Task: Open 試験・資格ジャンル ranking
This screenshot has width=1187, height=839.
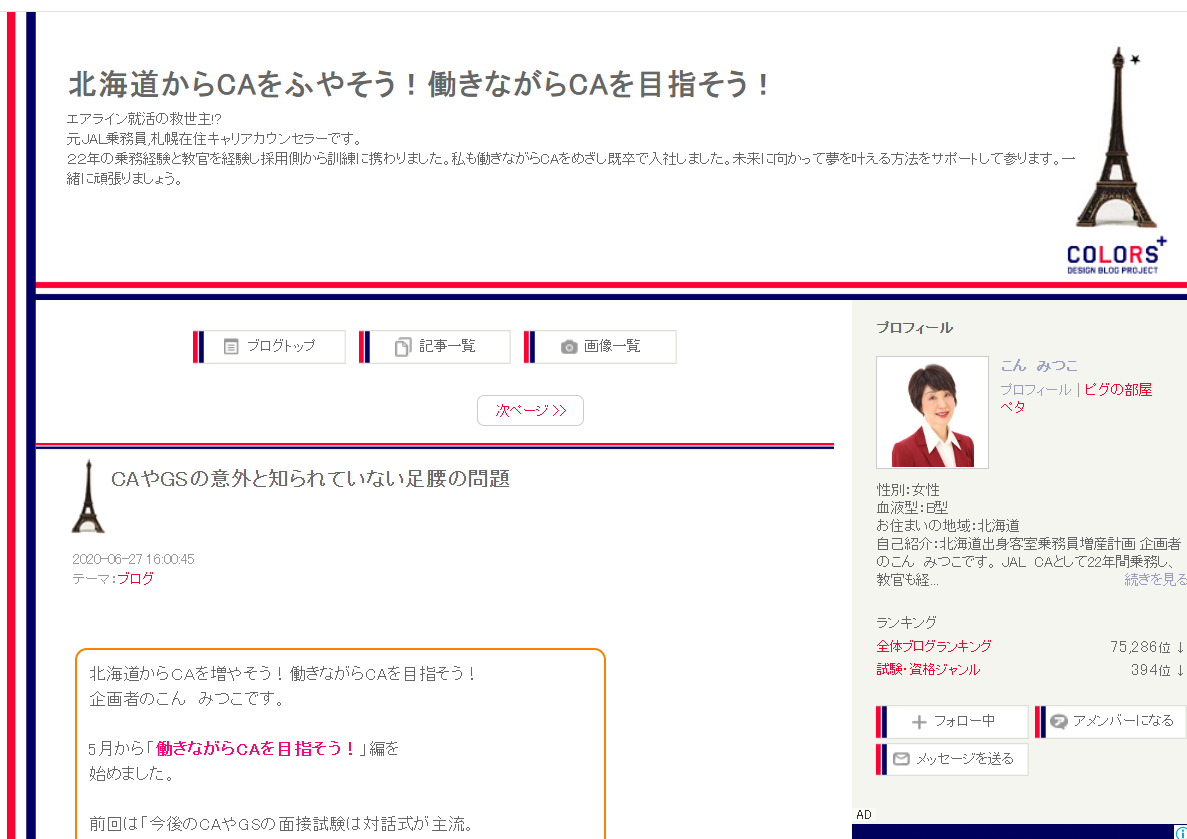Action: (x=928, y=669)
